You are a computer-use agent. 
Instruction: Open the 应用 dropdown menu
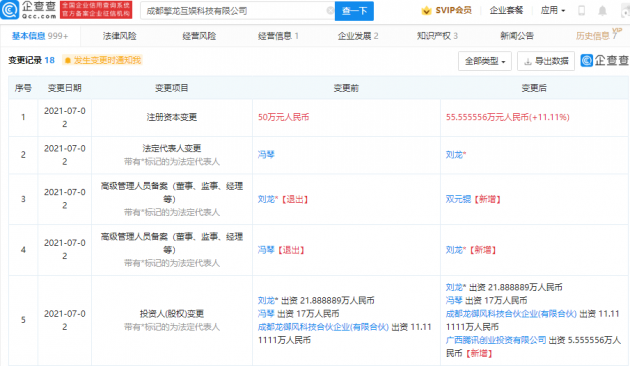point(552,10)
